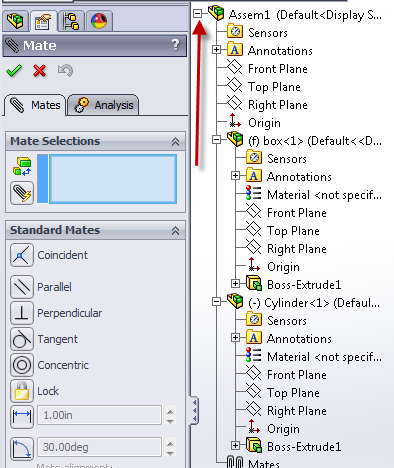Open the DisplayManager color ball tab

tap(99, 21)
